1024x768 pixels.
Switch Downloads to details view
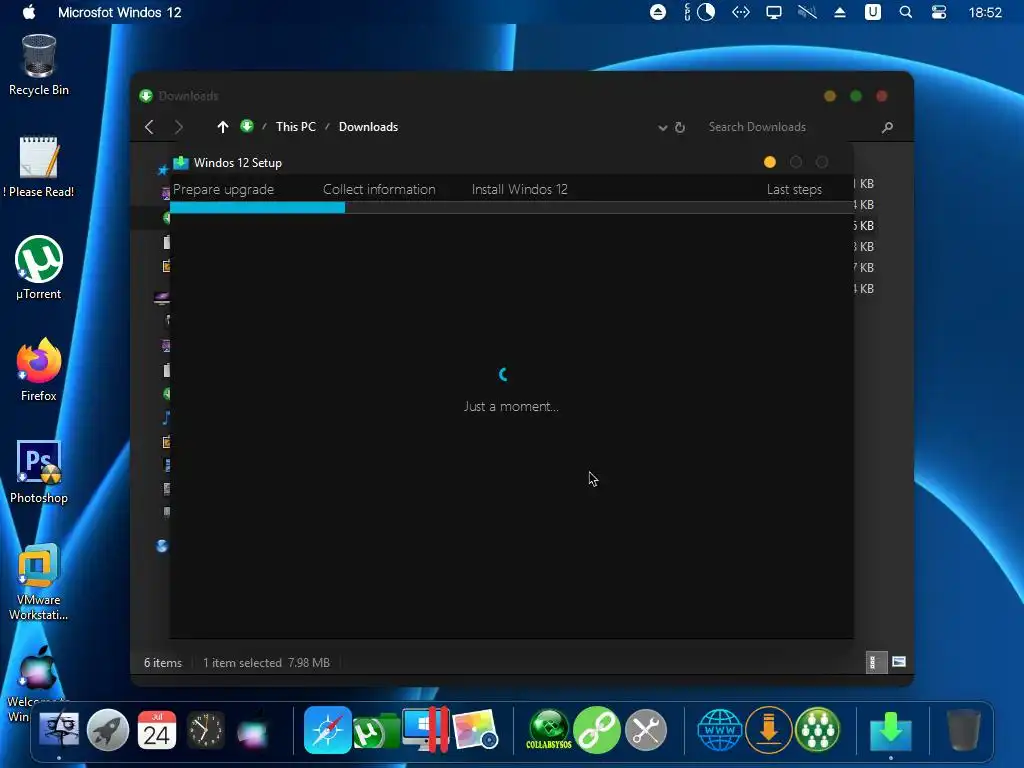[x=875, y=662]
